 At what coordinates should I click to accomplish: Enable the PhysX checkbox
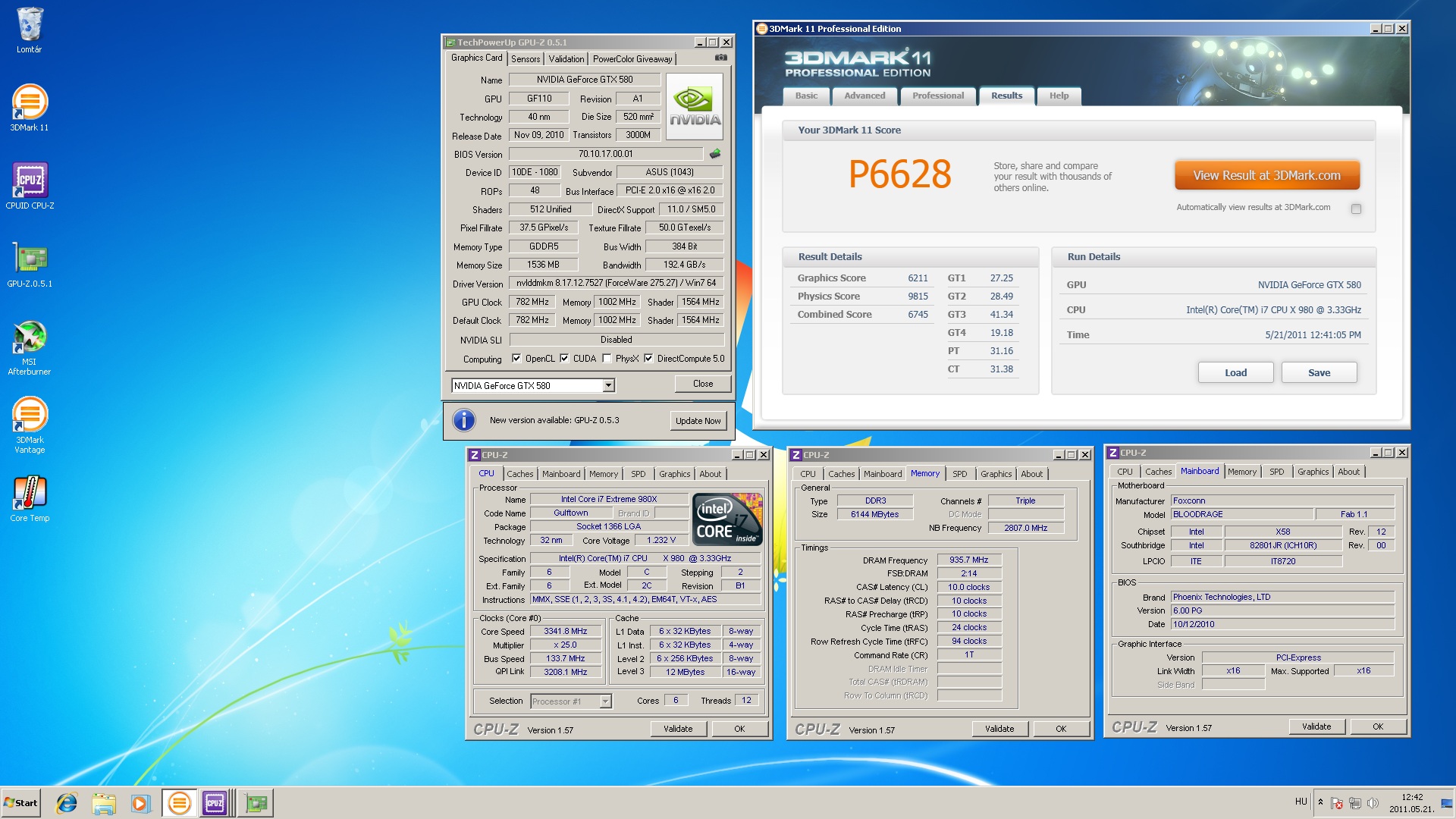coord(607,359)
